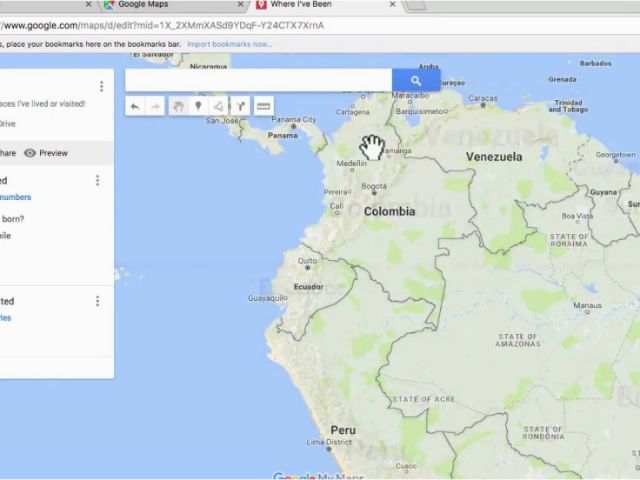Close the Where I've Been tab

click(x=392, y=4)
